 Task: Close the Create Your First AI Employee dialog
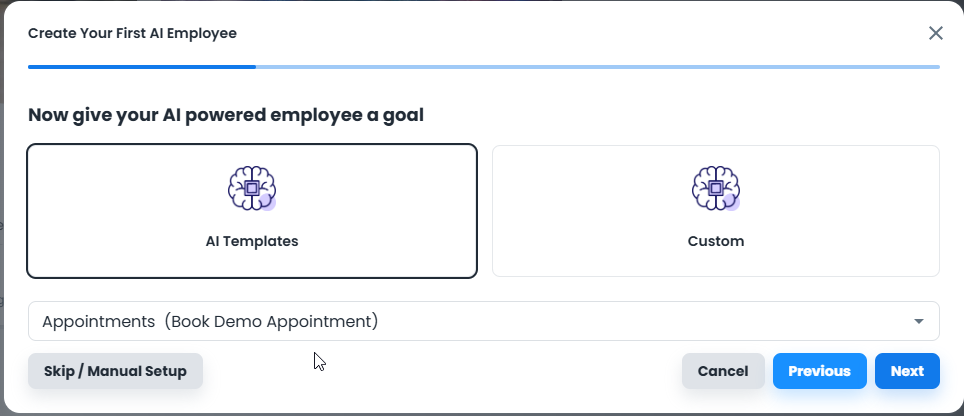click(x=936, y=33)
